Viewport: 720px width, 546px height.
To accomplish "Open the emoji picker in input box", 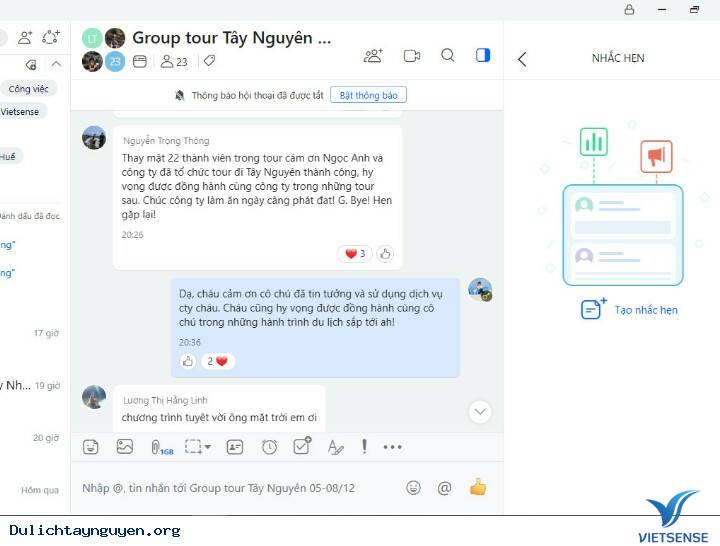I will [x=413, y=488].
